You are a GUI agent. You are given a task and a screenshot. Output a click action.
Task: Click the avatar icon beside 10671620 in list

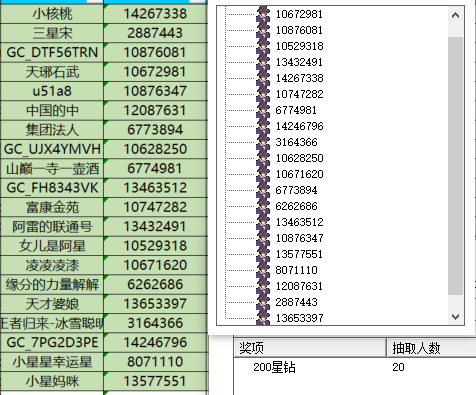[263, 174]
